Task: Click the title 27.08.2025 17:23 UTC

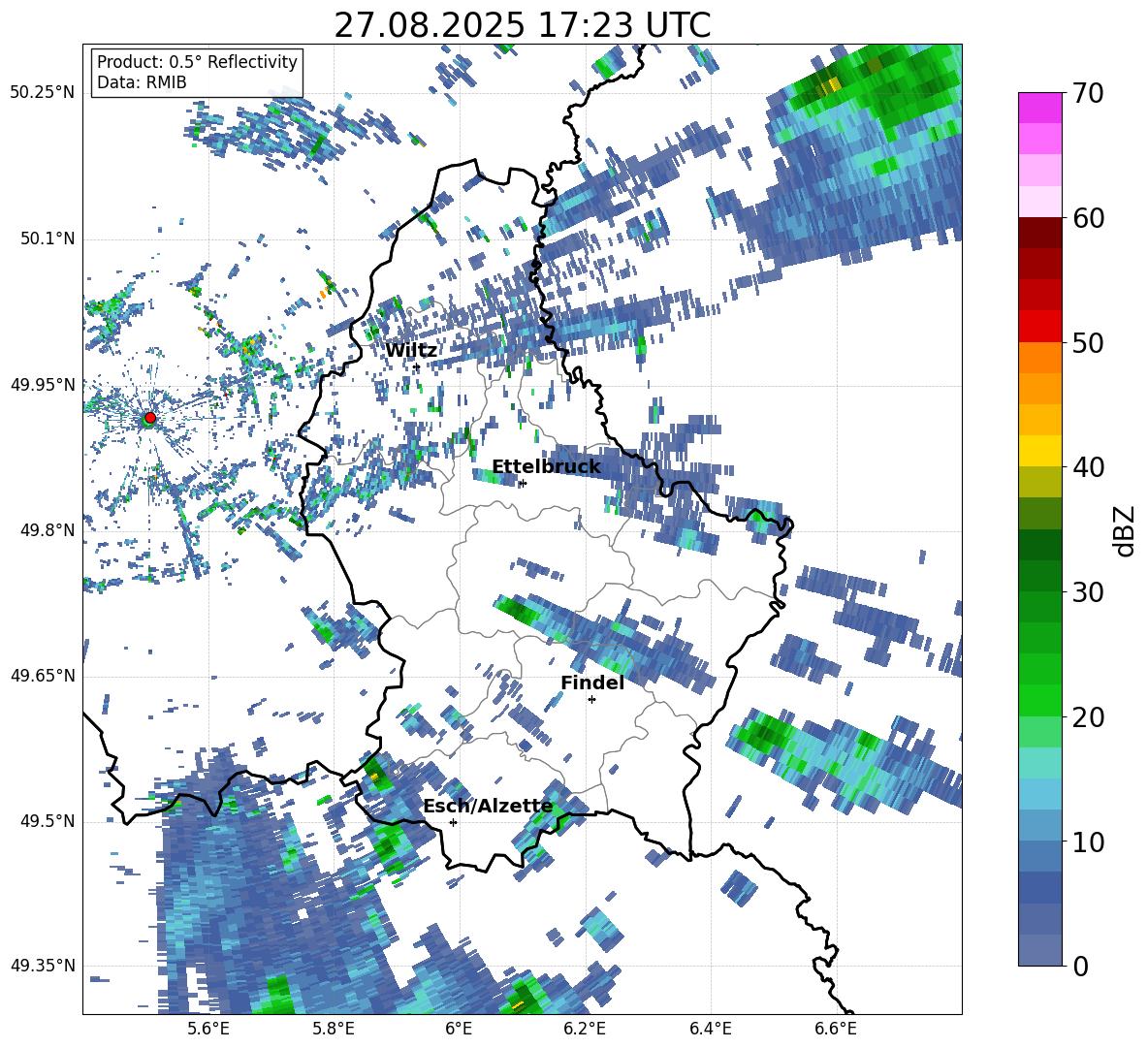Action: pos(522,25)
